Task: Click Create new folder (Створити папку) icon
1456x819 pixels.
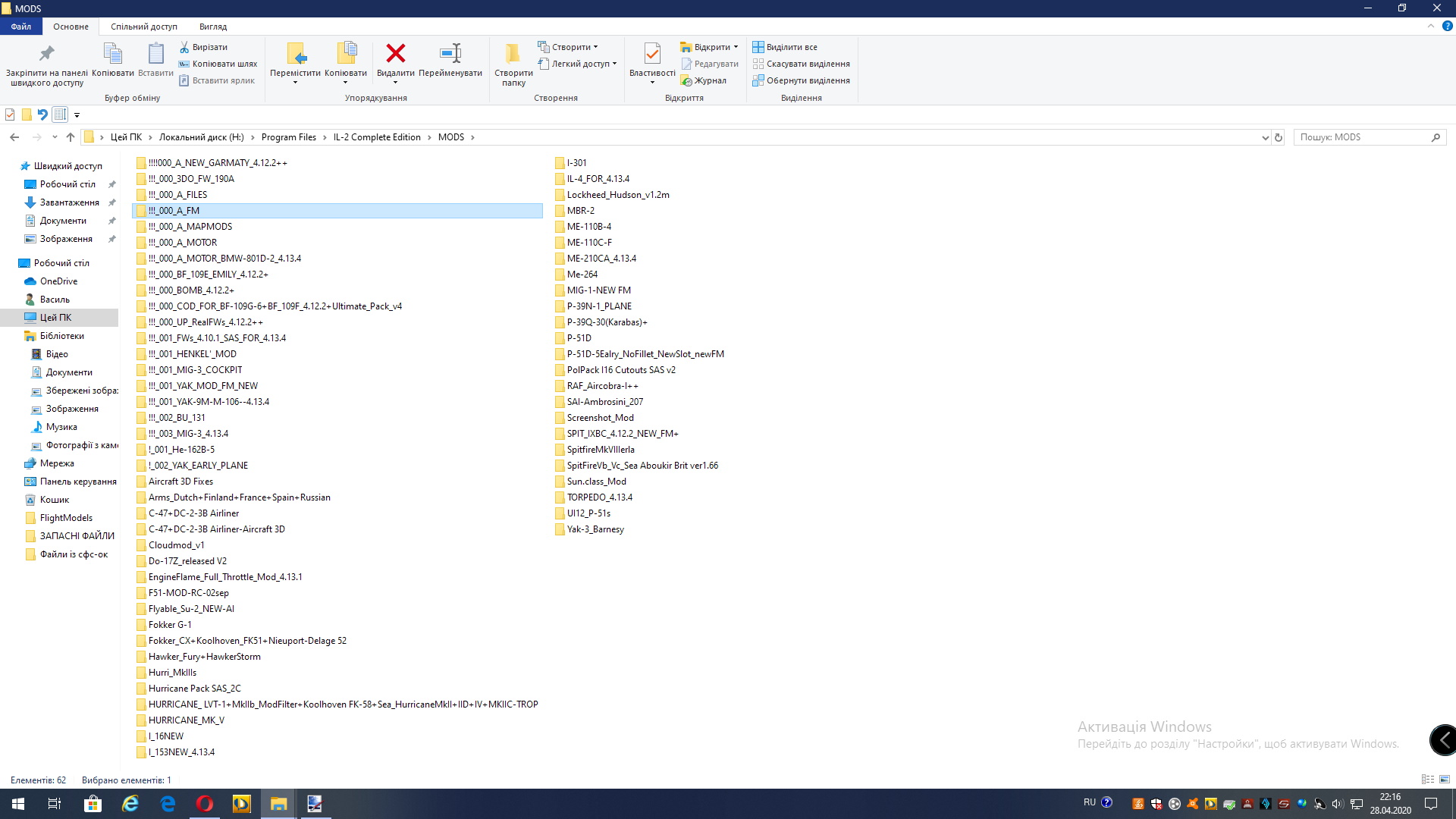Action: pyautogui.click(x=513, y=54)
